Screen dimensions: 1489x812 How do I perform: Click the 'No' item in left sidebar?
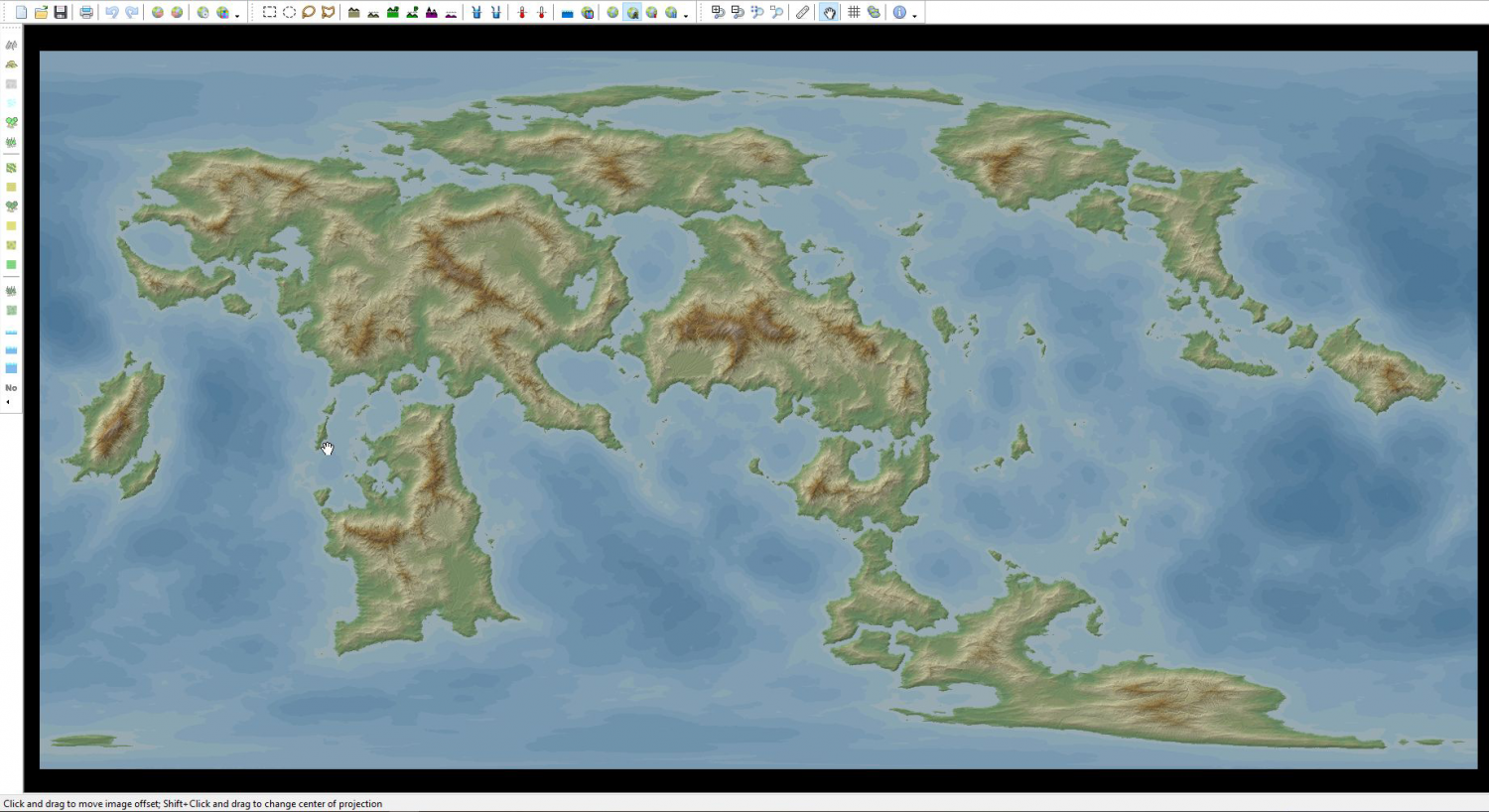11,387
